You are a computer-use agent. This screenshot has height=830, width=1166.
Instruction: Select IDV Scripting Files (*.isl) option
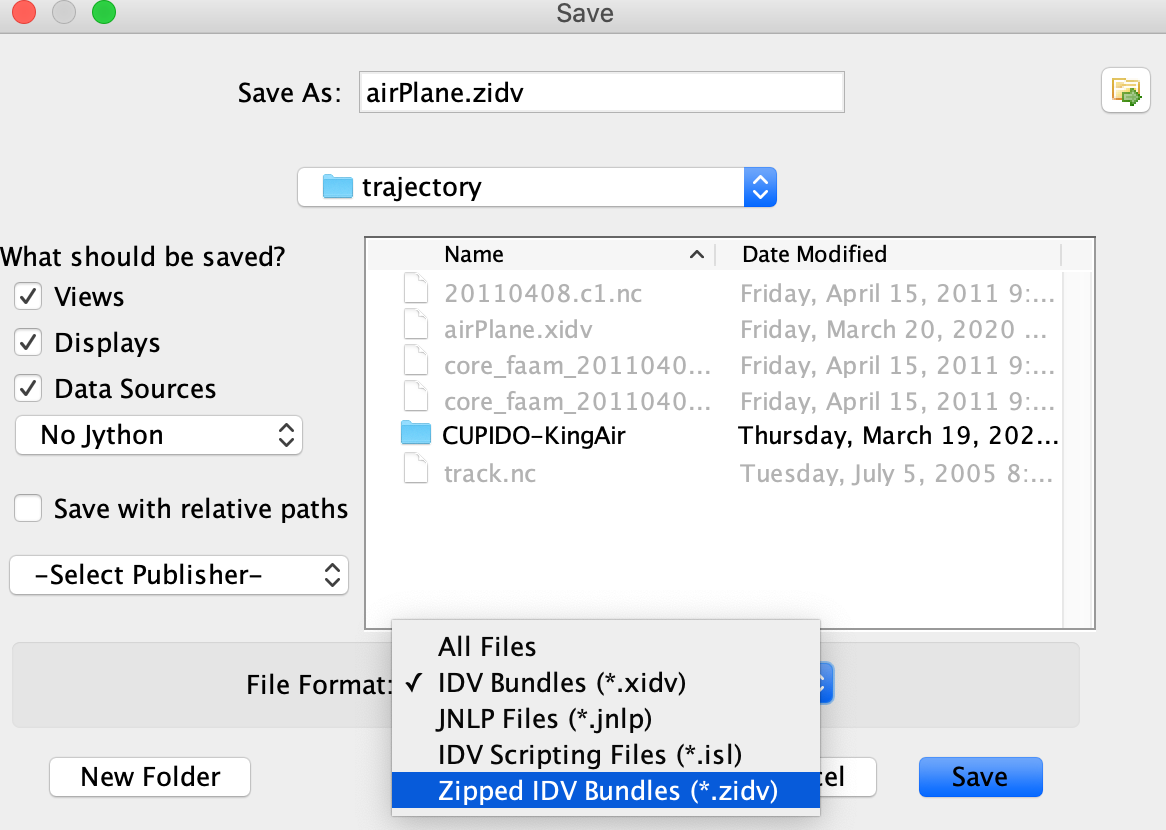[589, 755]
